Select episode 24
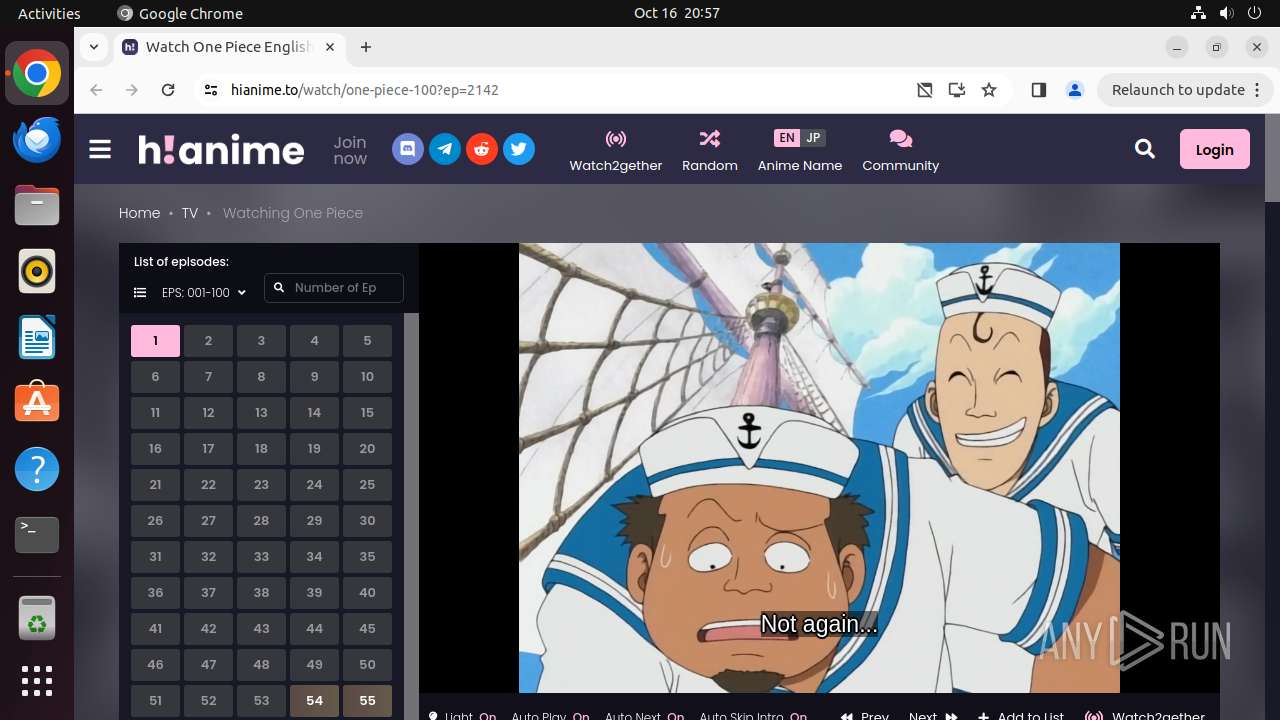The width and height of the screenshot is (1280, 720). (314, 485)
